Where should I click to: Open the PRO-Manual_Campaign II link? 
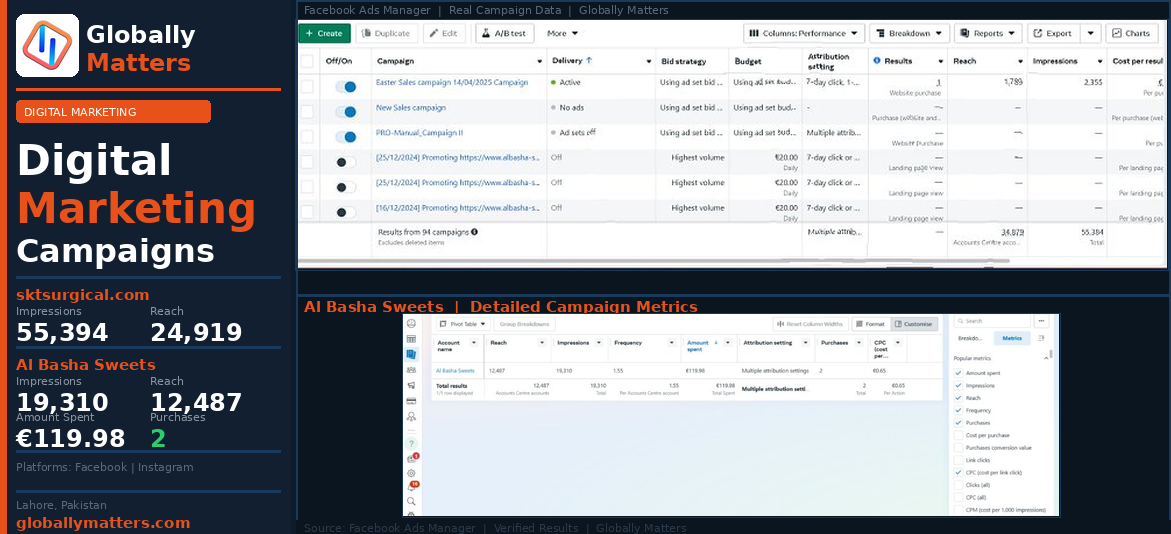[419, 132]
